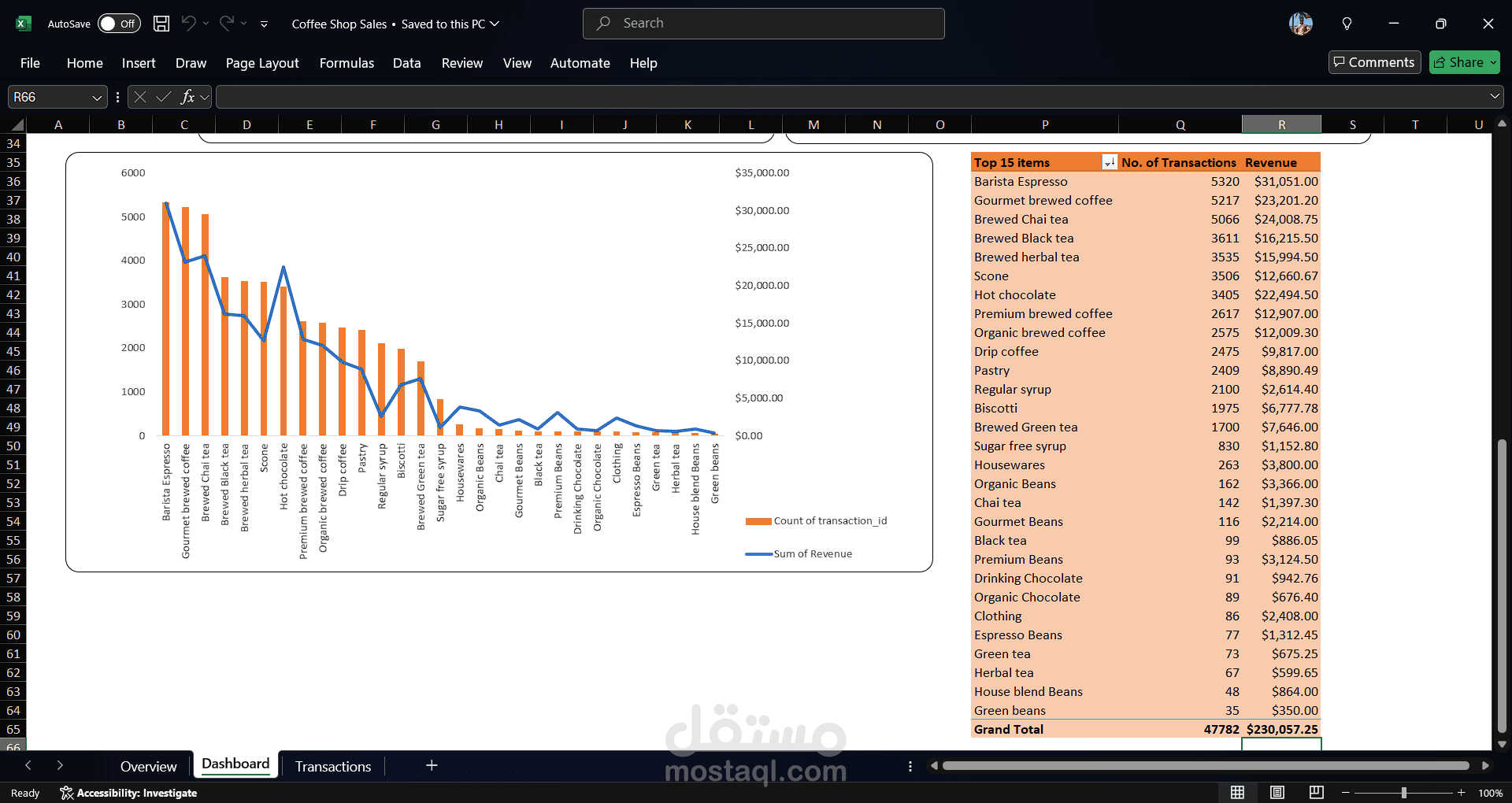Click the Count of transaction_id legend entry
This screenshot has width=1512, height=803.
(816, 520)
